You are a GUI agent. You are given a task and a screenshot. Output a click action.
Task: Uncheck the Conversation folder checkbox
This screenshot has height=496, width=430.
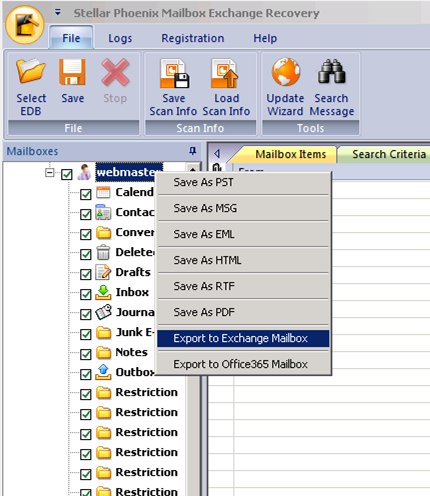[x=86, y=234]
